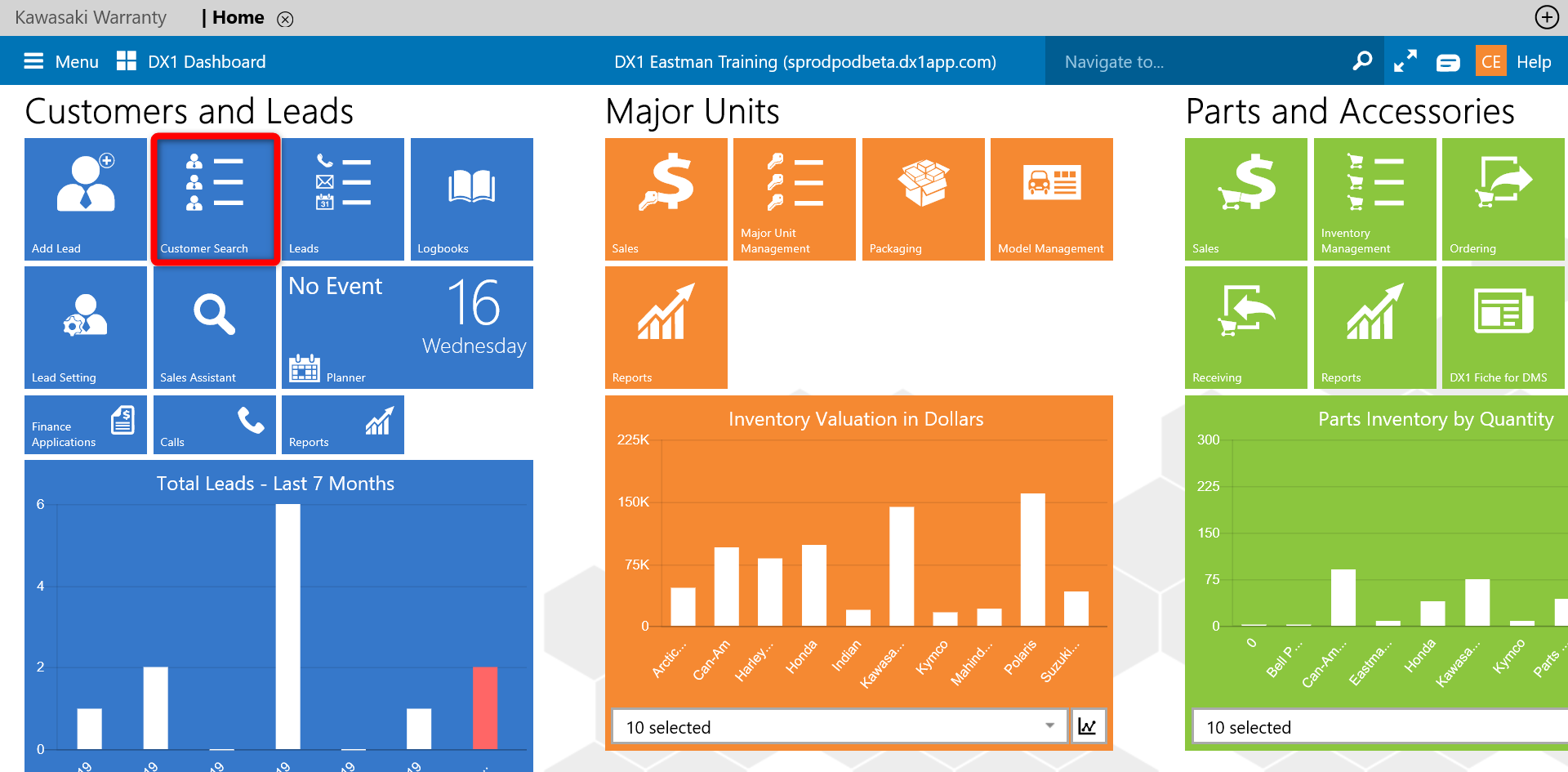Open the Leads tile
Viewport: 1568px width, 772px height.
343,199
